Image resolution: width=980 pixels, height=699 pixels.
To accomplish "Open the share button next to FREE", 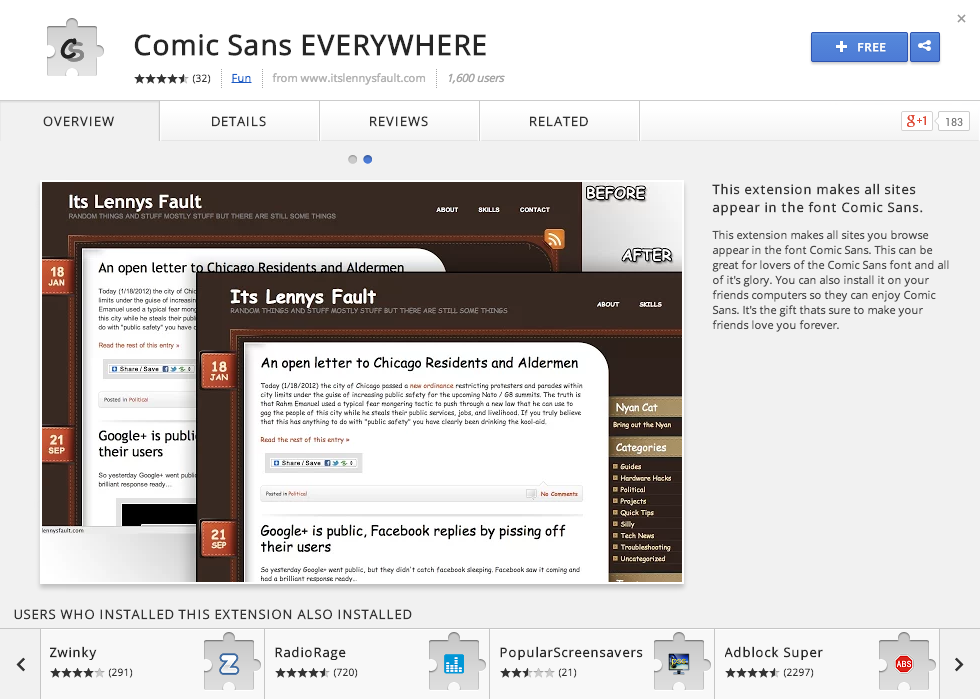I will tap(925, 47).
